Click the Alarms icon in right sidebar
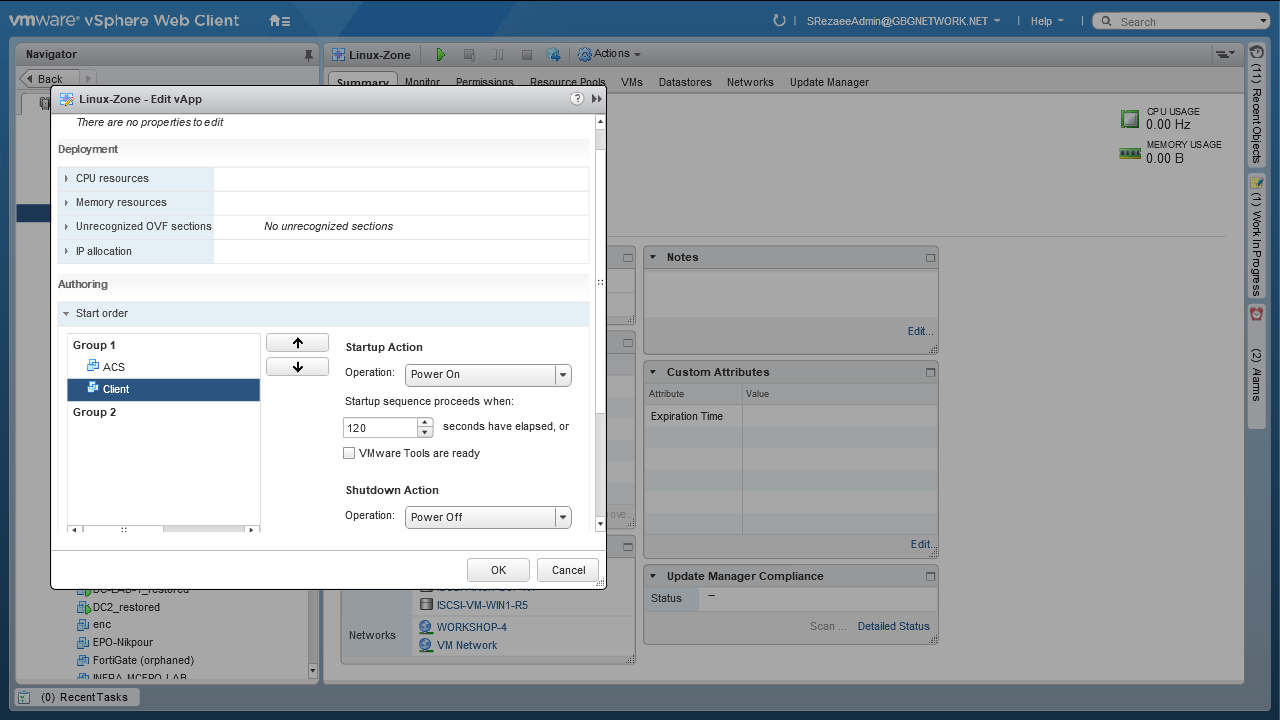 pos(1257,314)
